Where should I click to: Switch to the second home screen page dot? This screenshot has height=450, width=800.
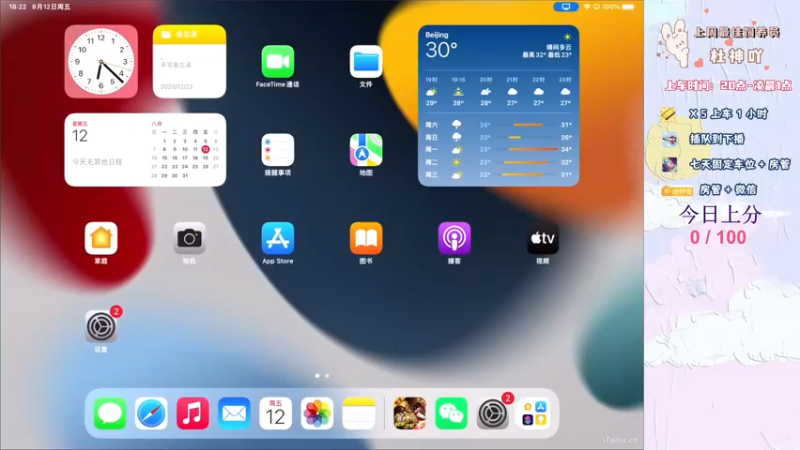click(327, 376)
